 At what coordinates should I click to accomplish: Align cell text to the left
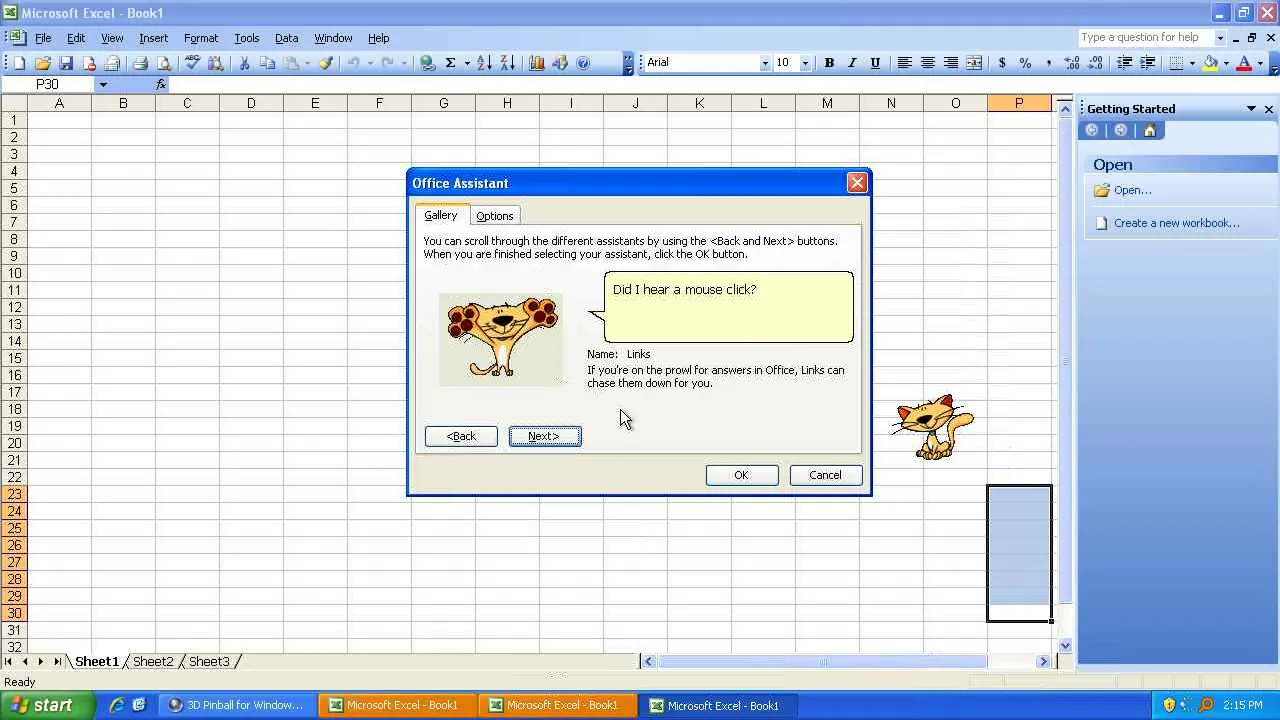tap(904, 63)
